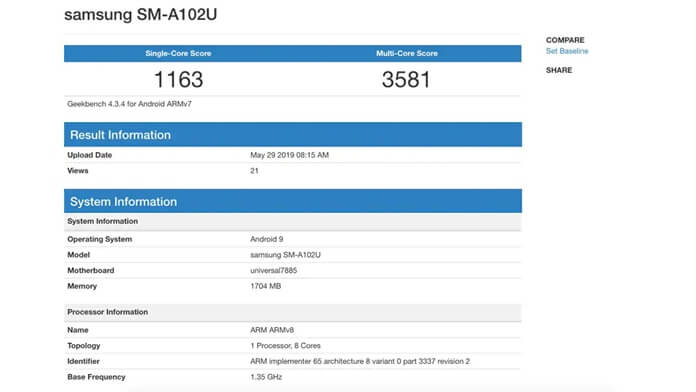Click the processor Name label
The image size is (696, 392).
click(78, 330)
